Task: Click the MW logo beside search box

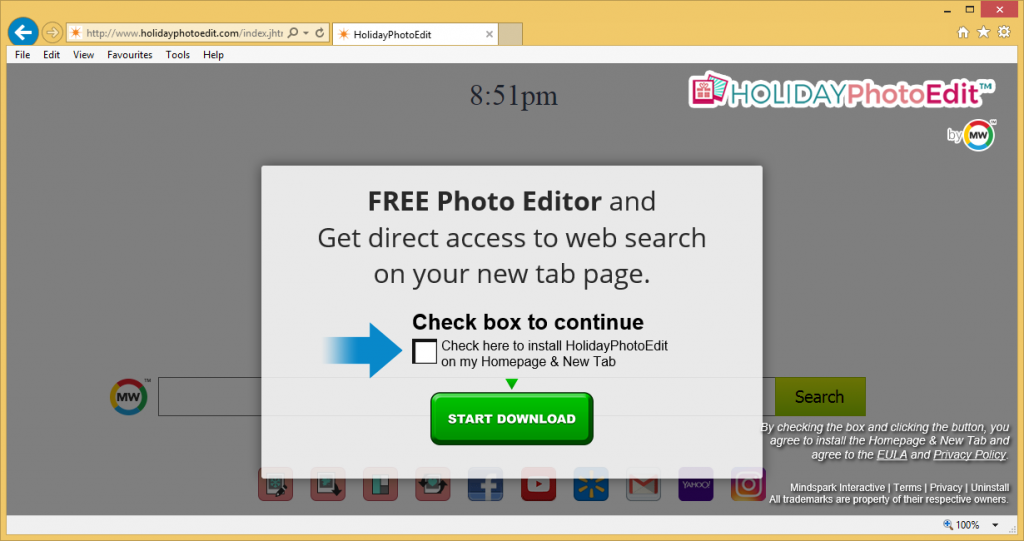Action: (x=129, y=397)
